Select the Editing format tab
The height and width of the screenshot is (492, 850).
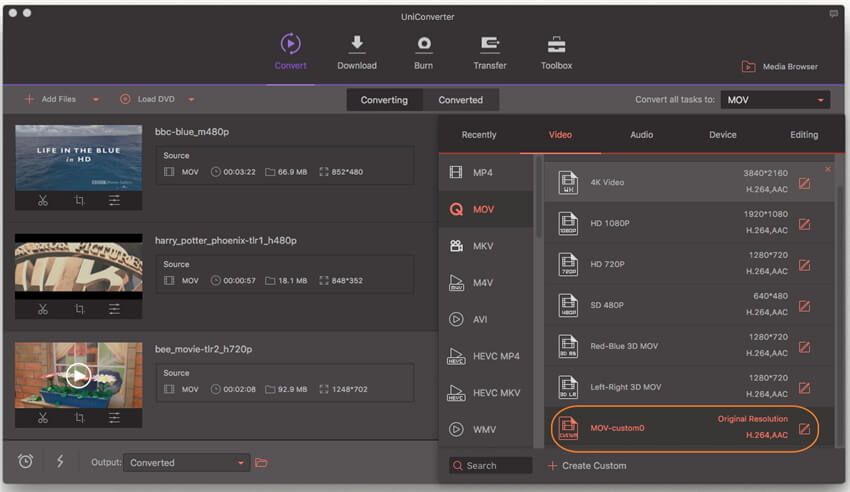[804, 134]
